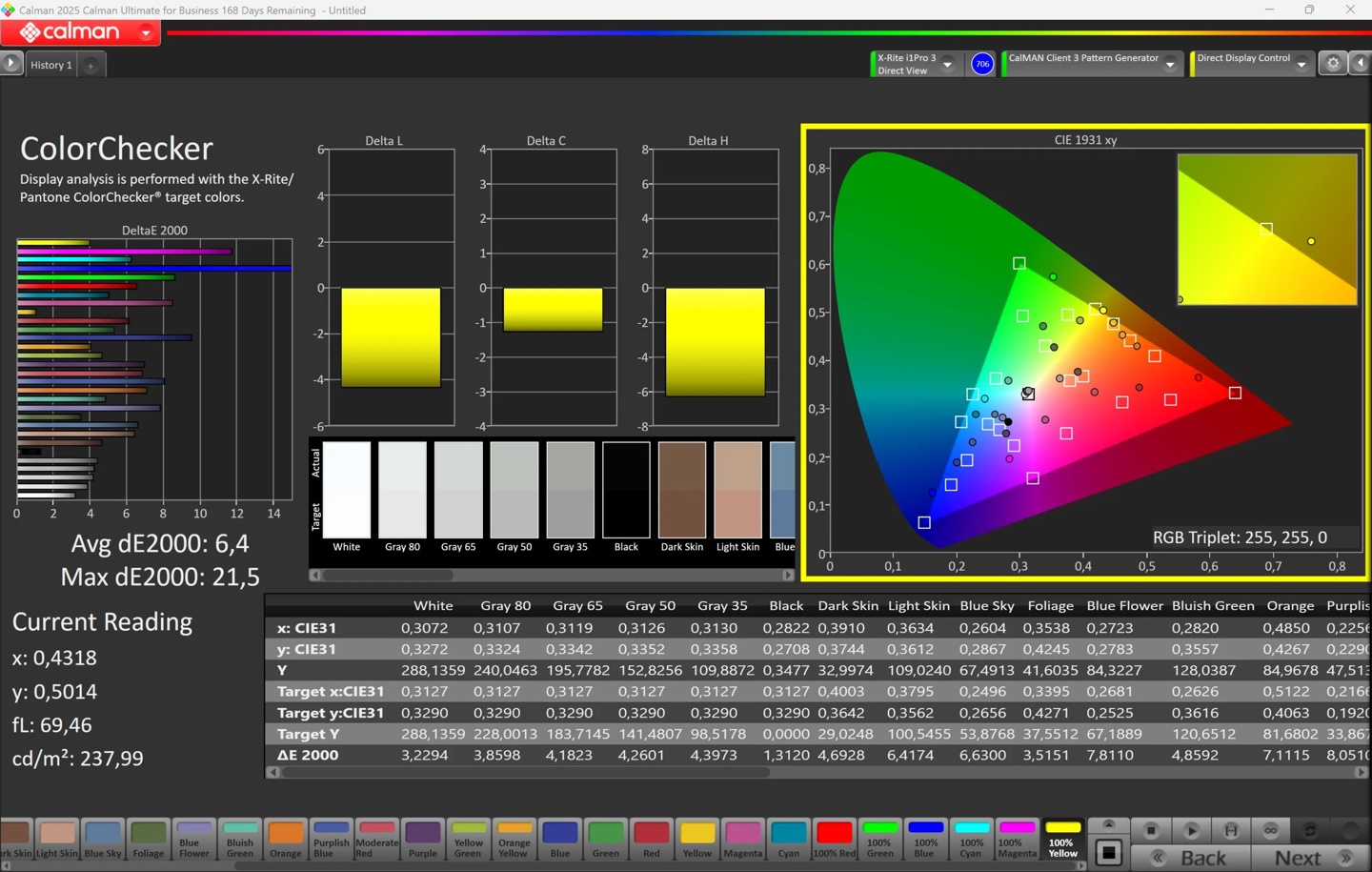This screenshot has width=1372, height=872.
Task: Click the Gray 50 actual/target swatch
Action: tap(514, 490)
